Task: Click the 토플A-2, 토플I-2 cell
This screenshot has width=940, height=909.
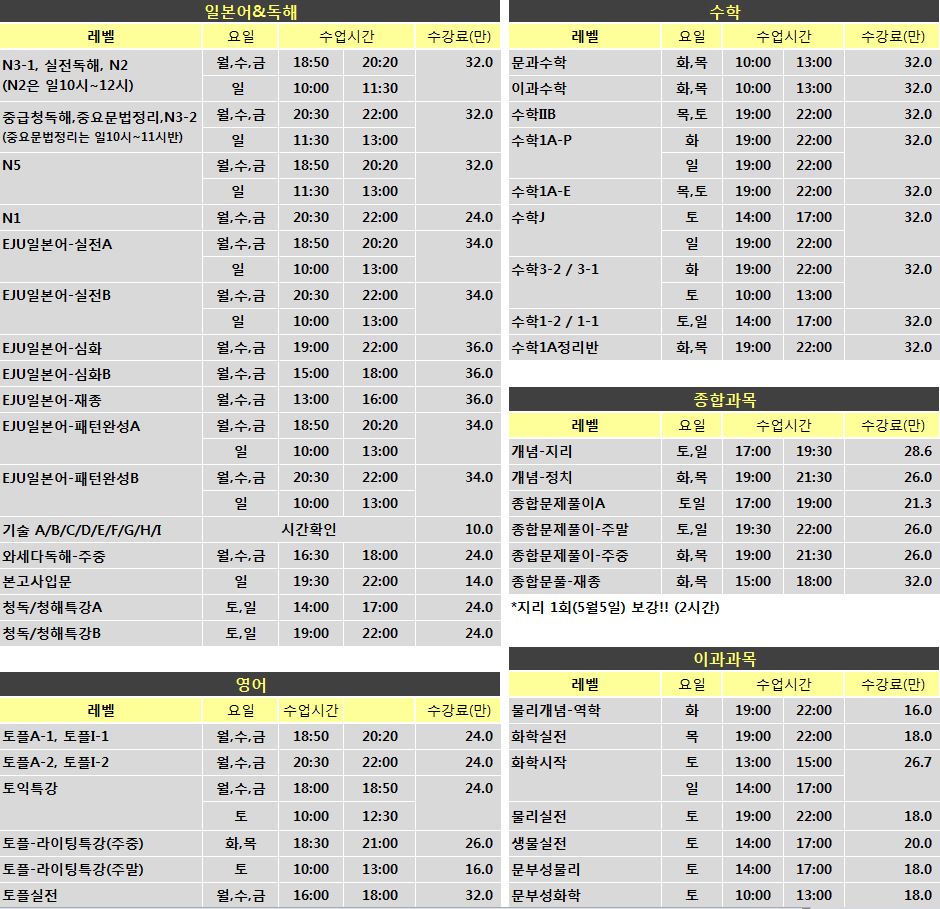Action: [101, 762]
